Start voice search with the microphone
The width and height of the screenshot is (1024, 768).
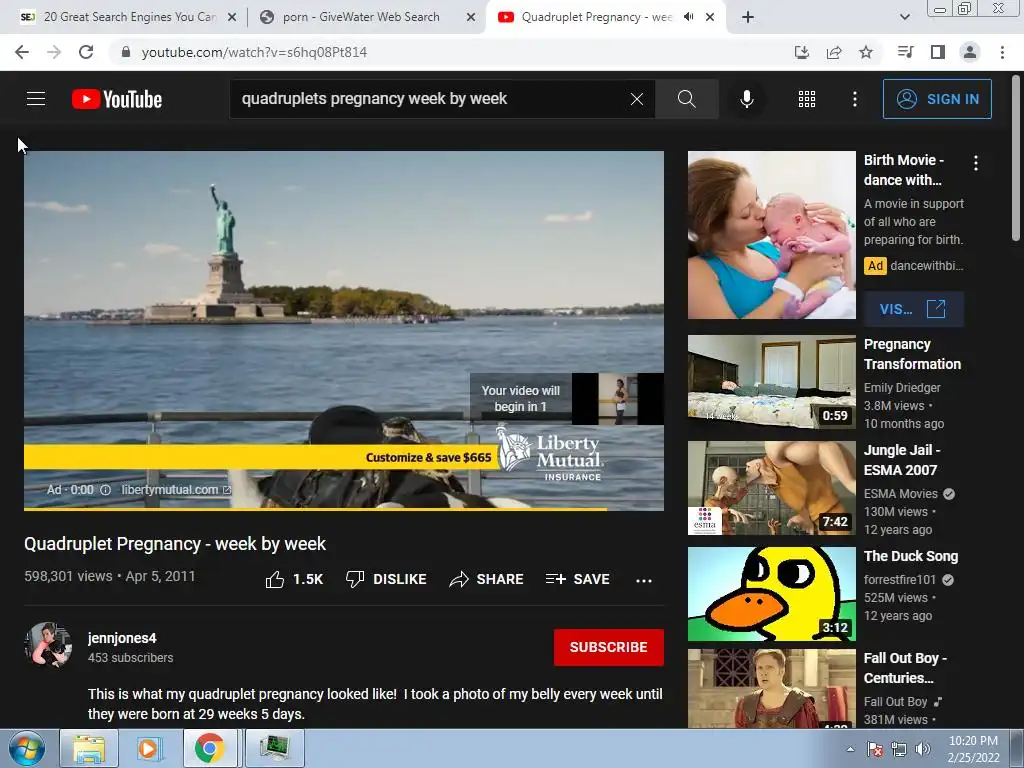pos(746,99)
